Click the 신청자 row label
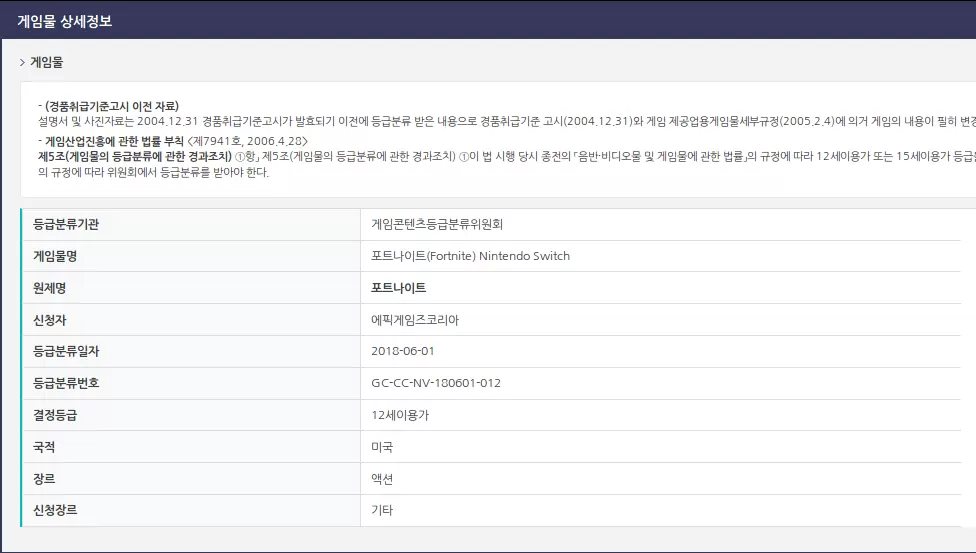 click(x=49, y=320)
